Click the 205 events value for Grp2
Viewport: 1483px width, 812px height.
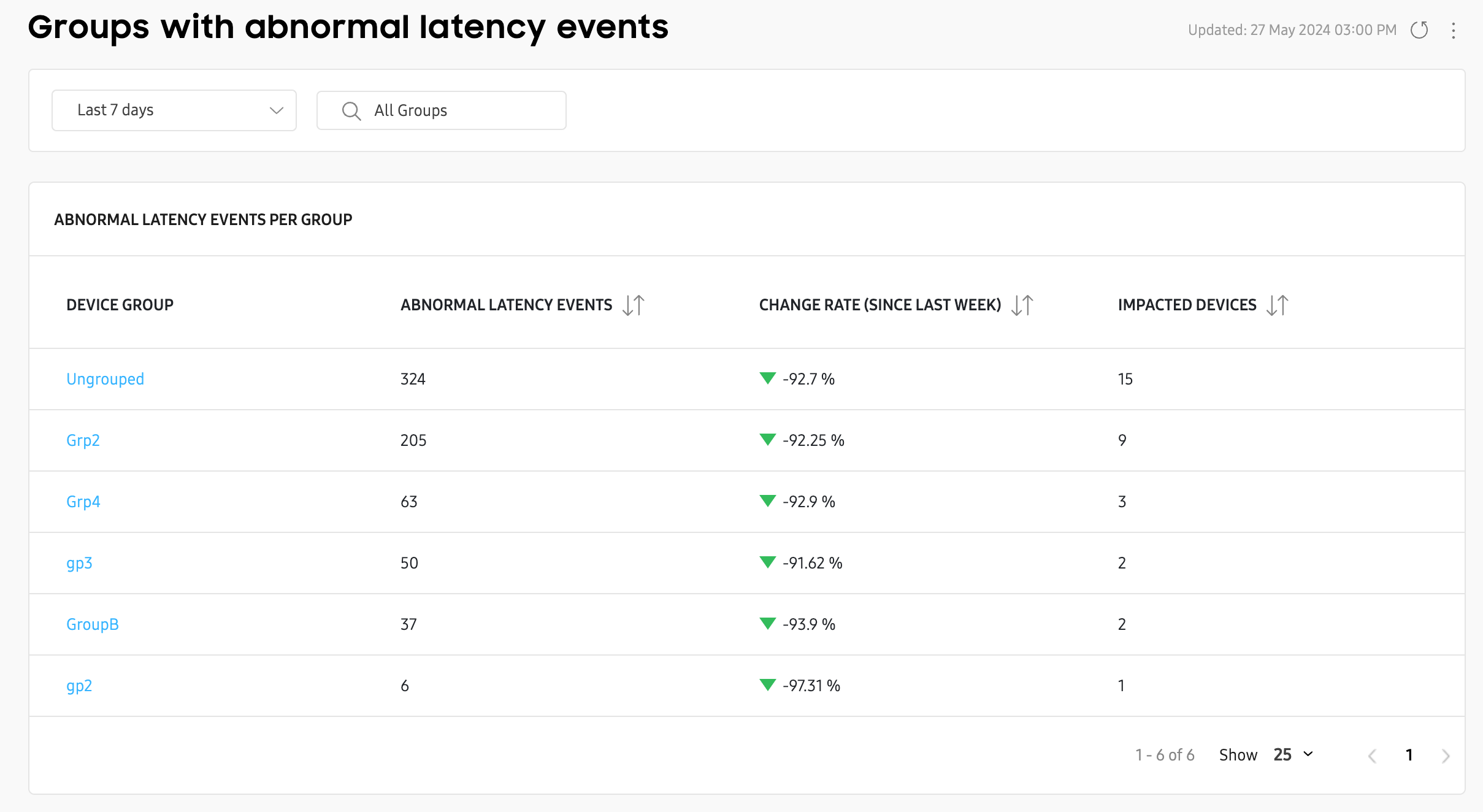pos(413,440)
